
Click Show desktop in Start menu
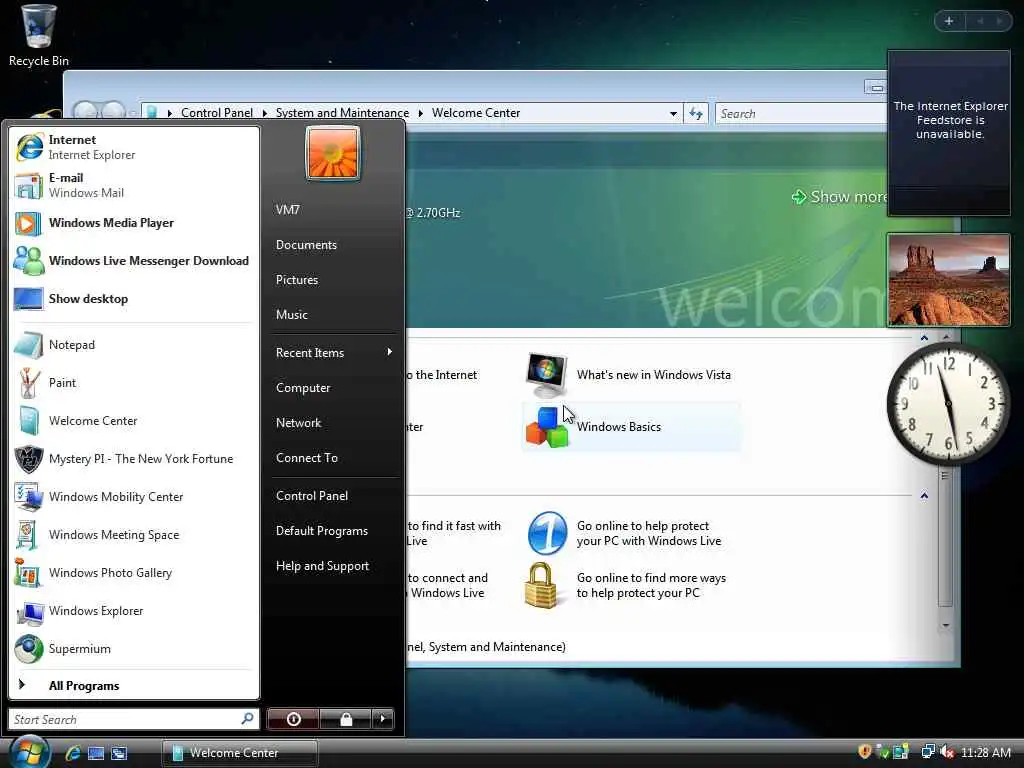(134, 298)
